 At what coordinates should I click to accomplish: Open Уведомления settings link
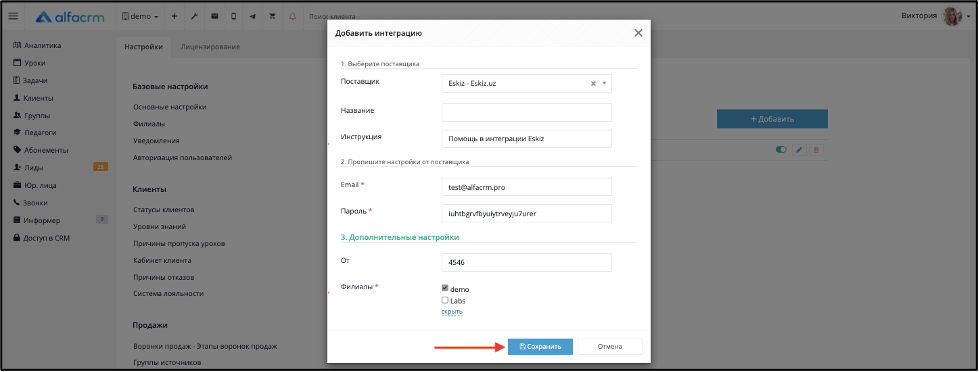tap(156, 140)
